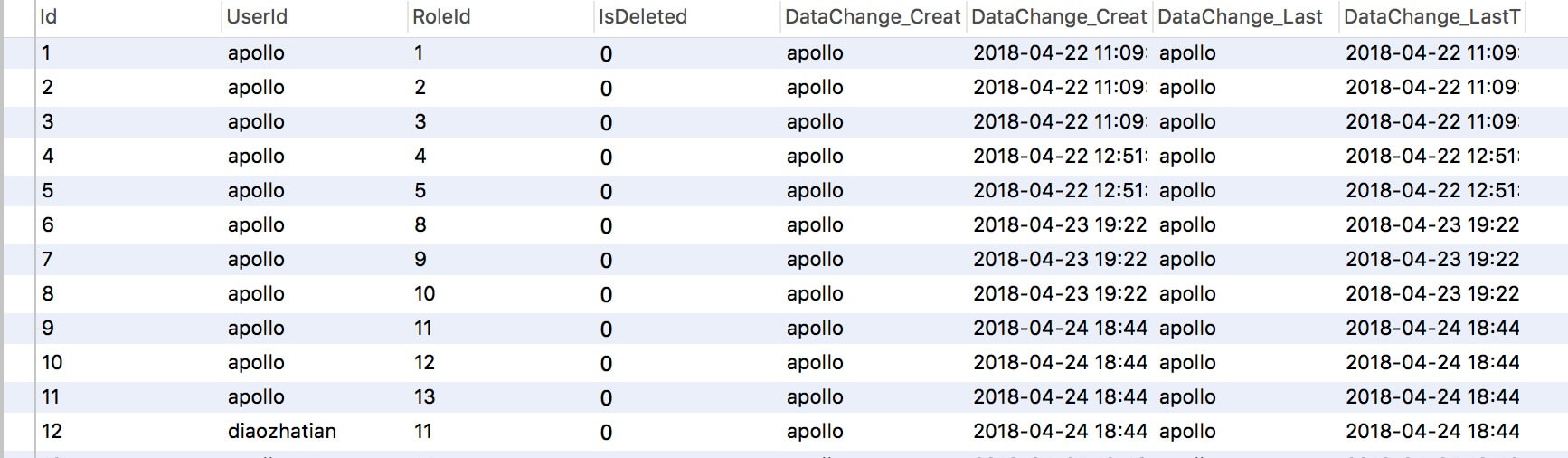Click the Id column header
This screenshot has height=458, width=1568.
pos(49,17)
